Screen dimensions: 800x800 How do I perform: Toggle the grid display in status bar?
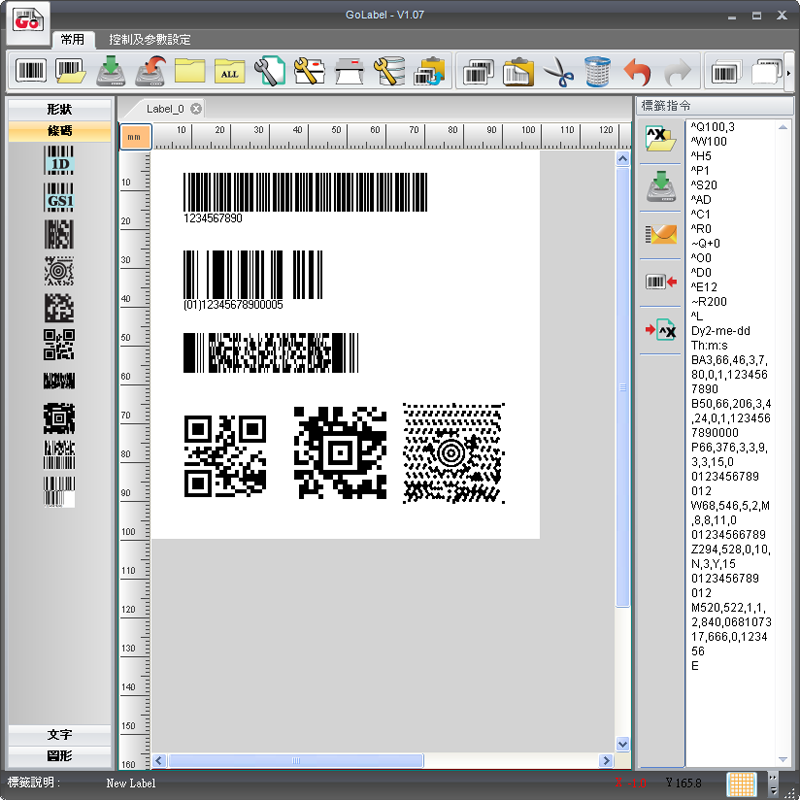pos(741,783)
